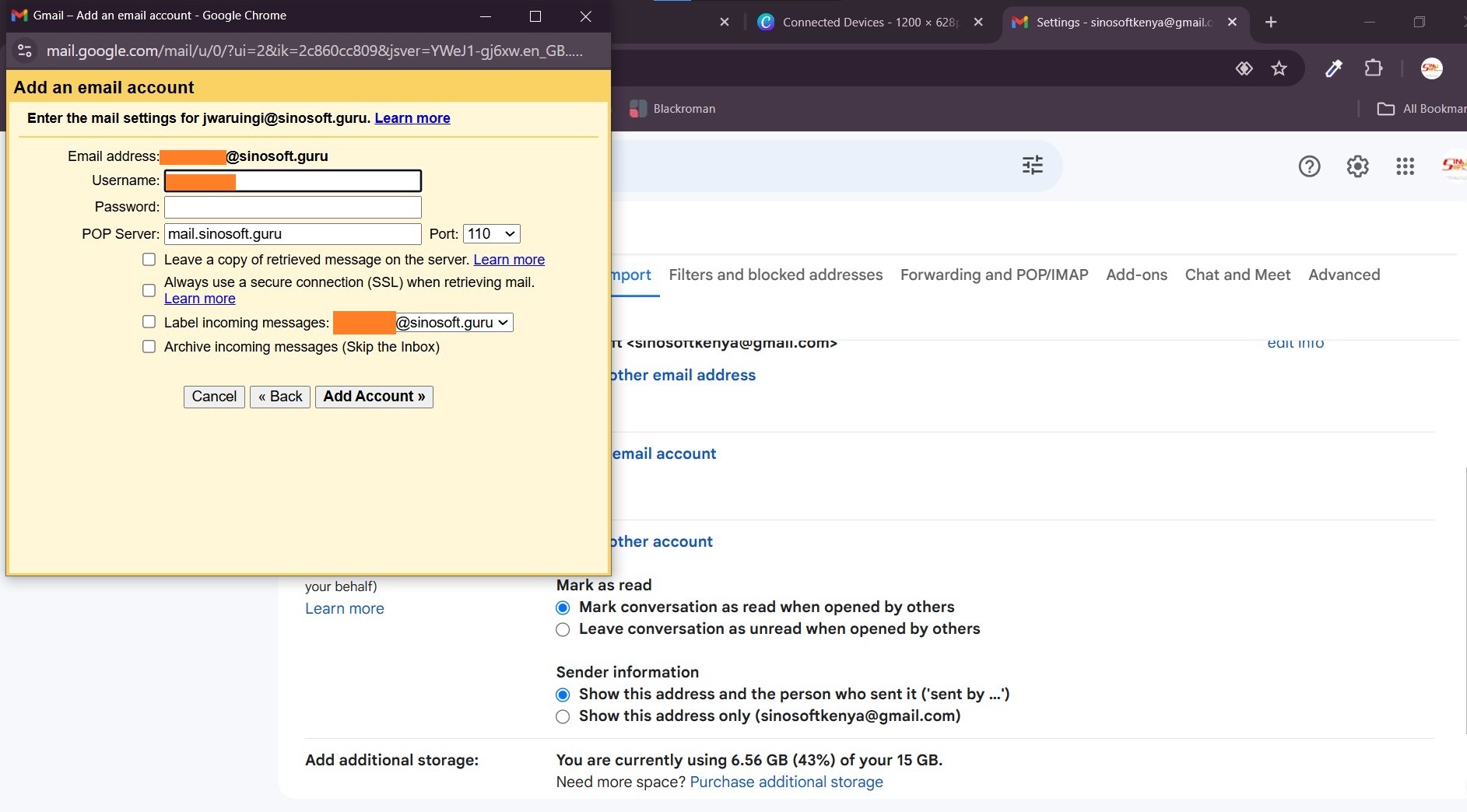This screenshot has width=1467, height=812.
Task: Open Gmail quick settings gear
Action: click(1358, 166)
